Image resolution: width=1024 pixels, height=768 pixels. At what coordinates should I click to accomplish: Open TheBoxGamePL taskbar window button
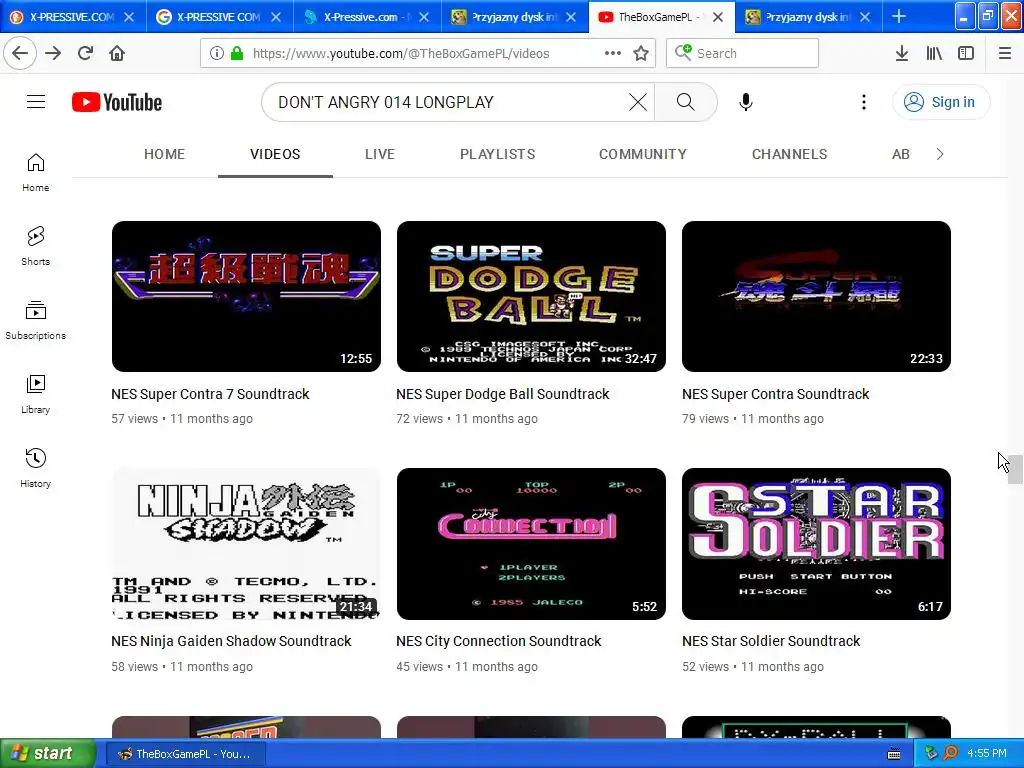(x=185, y=754)
